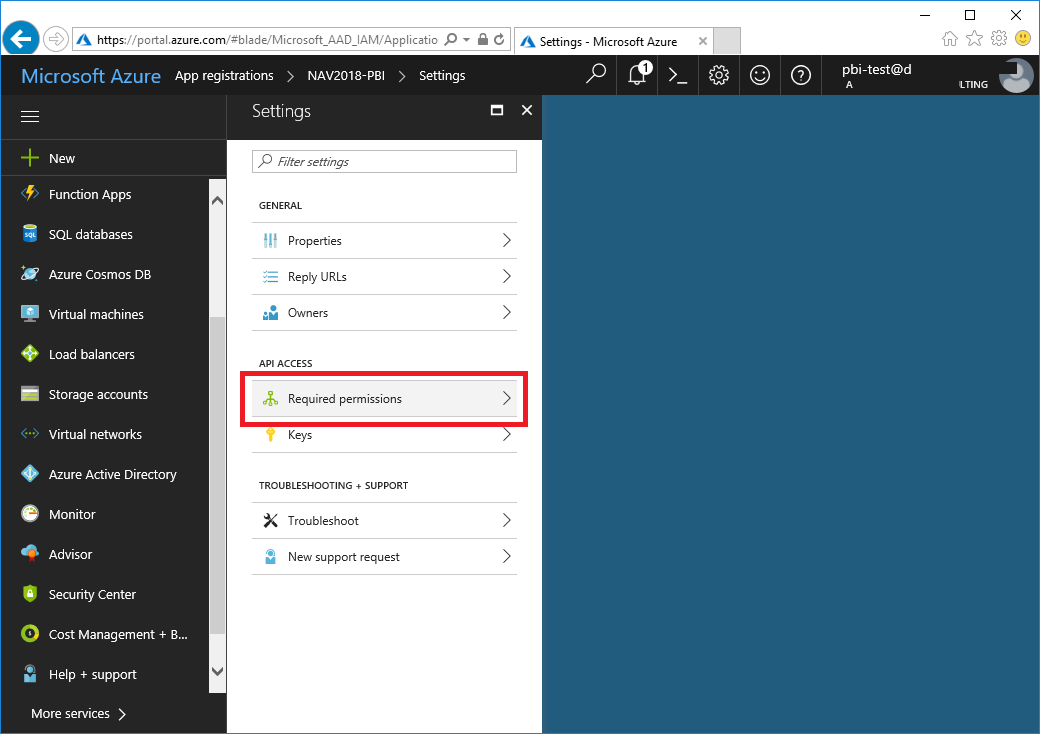Open Owners settings entry

[x=384, y=312]
